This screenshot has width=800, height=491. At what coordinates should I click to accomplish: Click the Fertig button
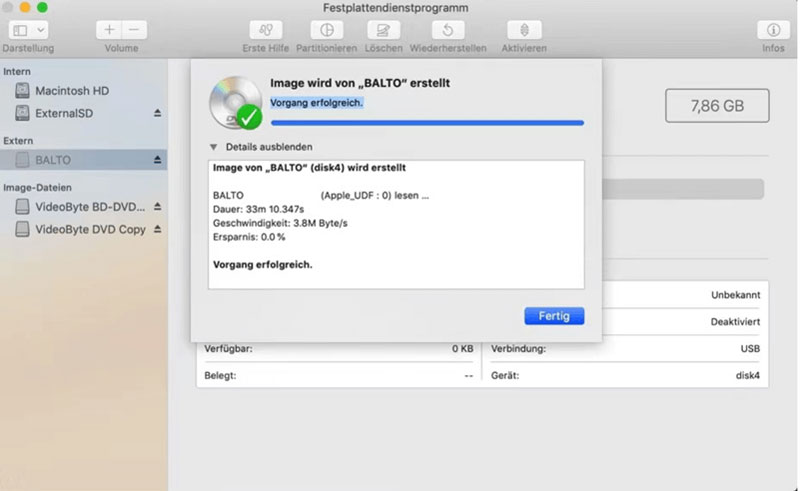click(x=553, y=316)
